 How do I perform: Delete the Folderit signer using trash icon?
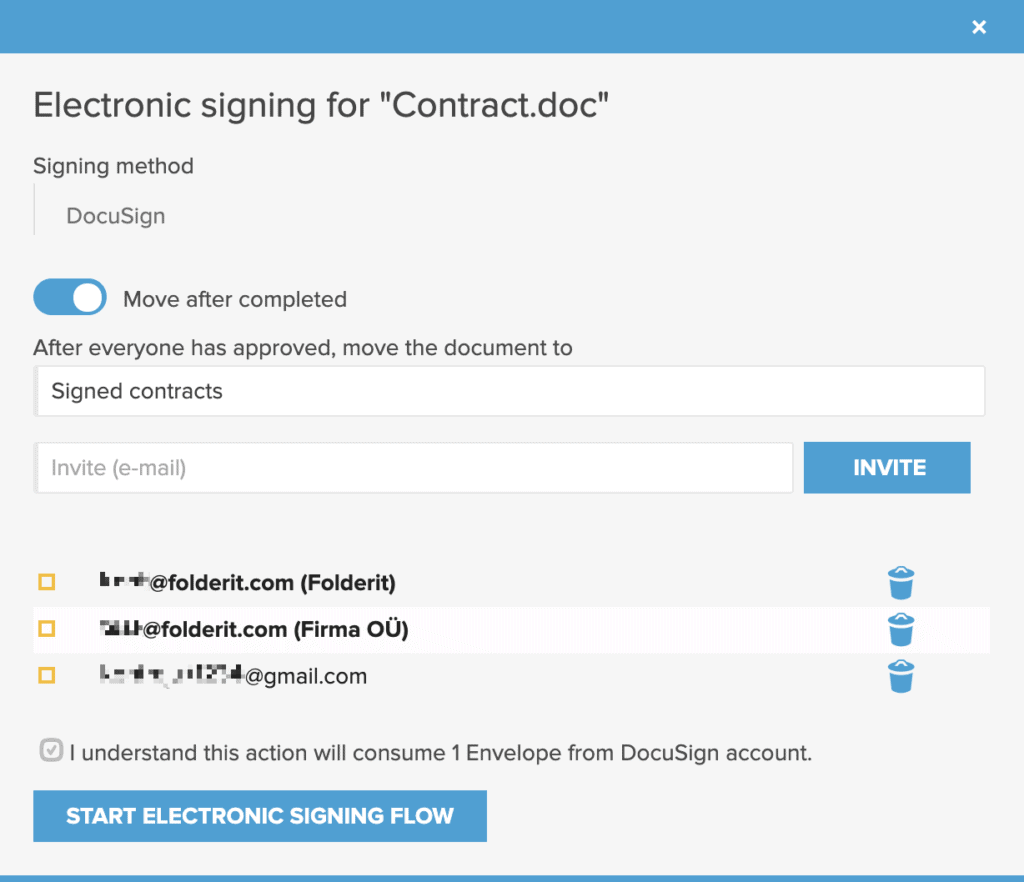(x=900, y=582)
